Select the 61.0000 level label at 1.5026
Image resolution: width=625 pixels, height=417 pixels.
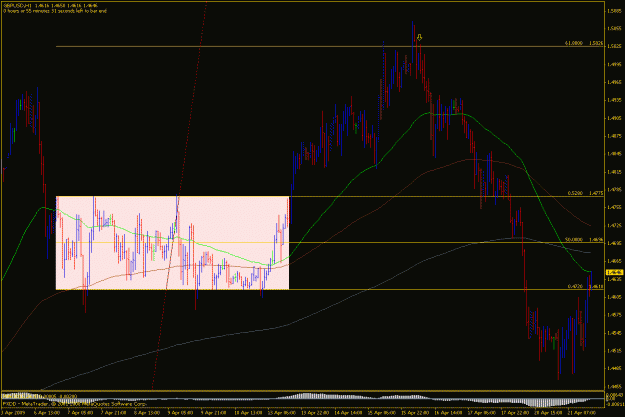[584, 43]
